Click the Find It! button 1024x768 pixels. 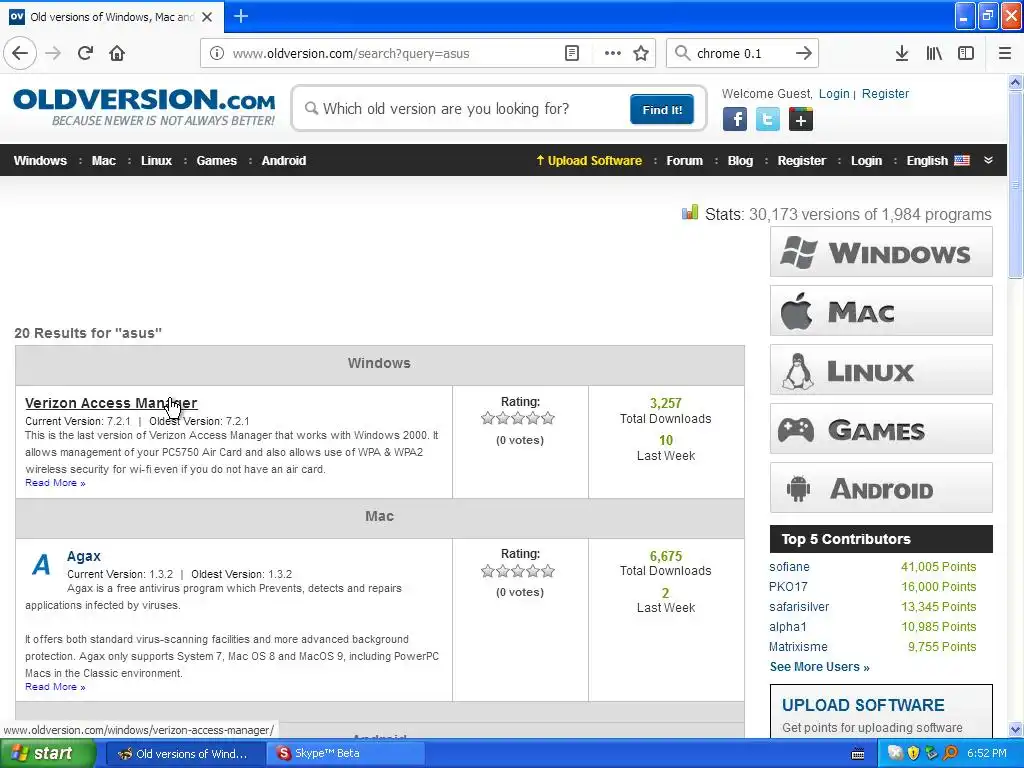point(662,110)
